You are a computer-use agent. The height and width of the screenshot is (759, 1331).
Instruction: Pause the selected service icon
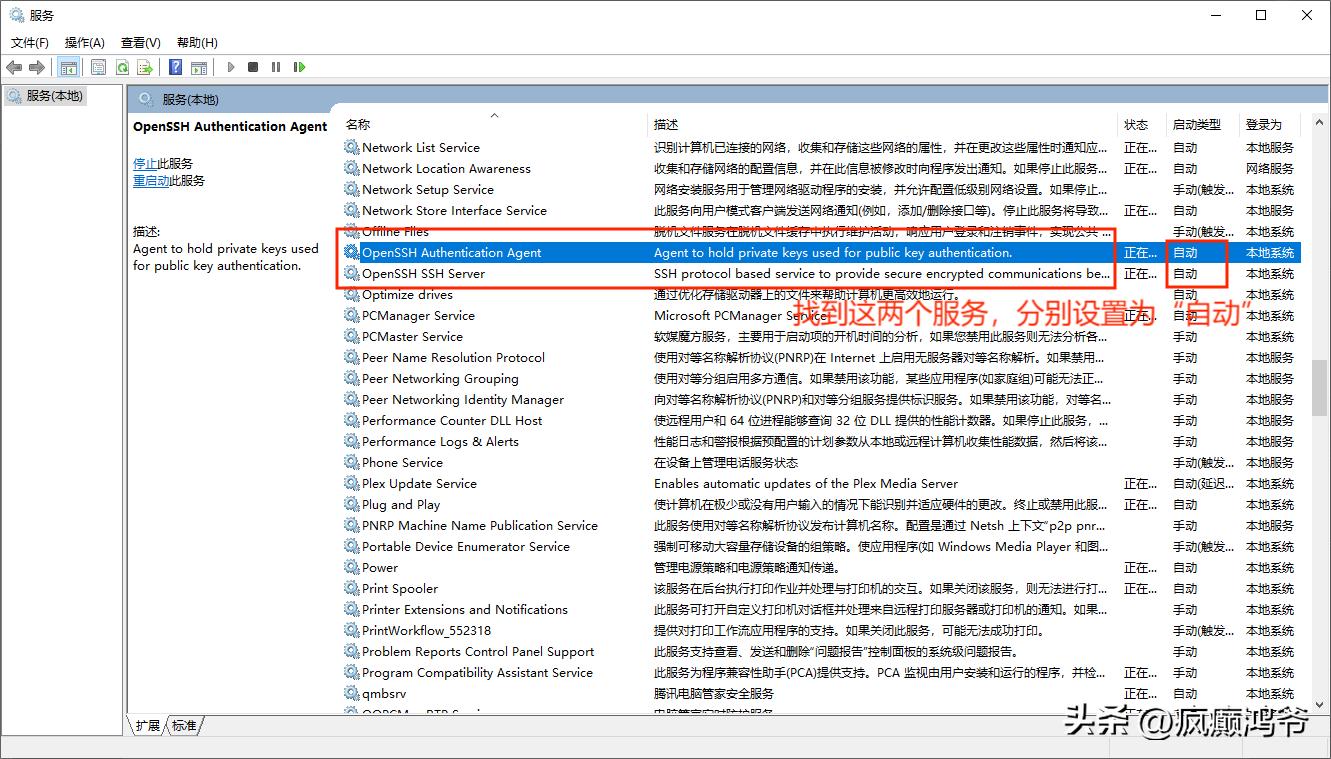pos(277,67)
